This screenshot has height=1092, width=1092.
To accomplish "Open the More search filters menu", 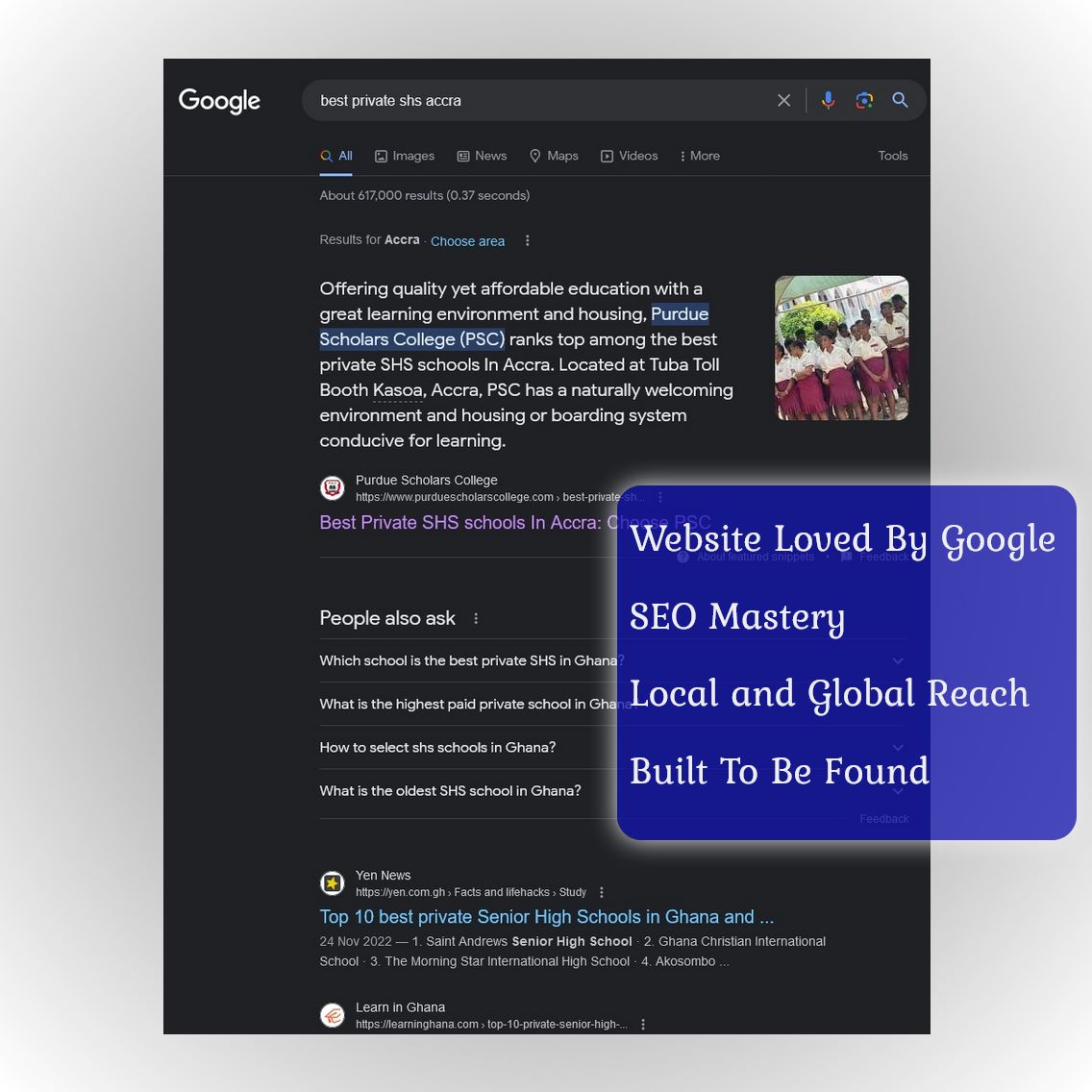I will pyautogui.click(x=700, y=156).
